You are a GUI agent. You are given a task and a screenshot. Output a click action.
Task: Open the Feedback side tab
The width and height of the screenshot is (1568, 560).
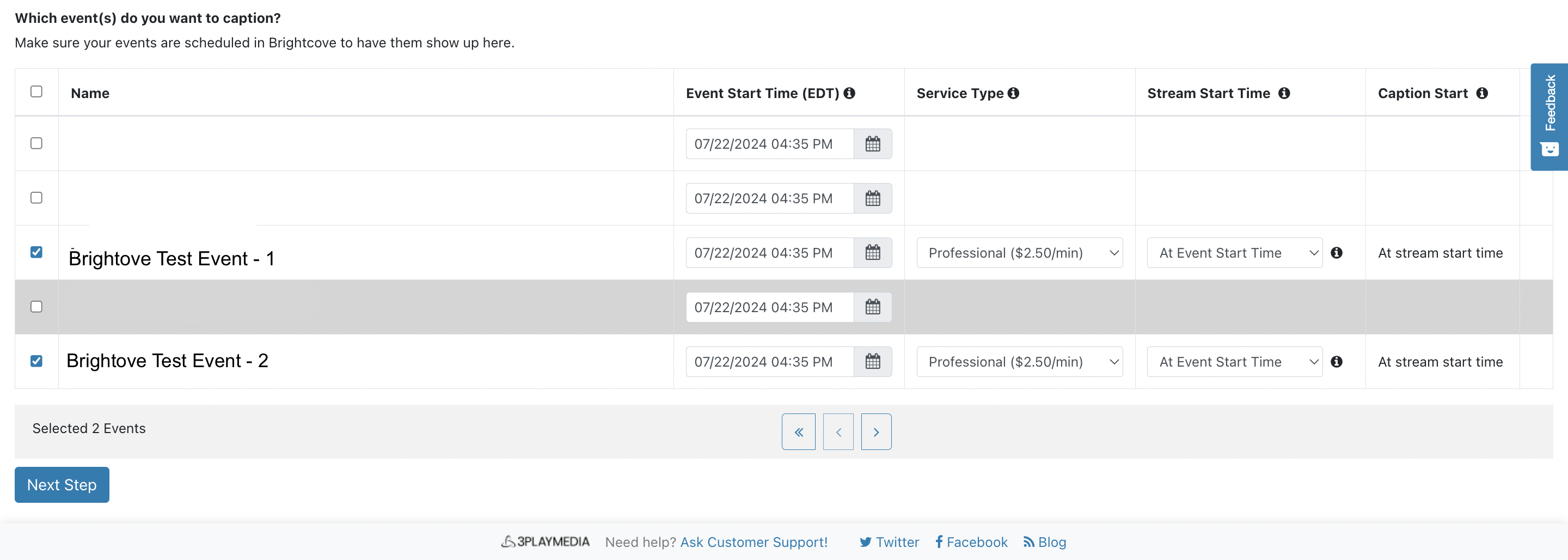coord(1548,116)
